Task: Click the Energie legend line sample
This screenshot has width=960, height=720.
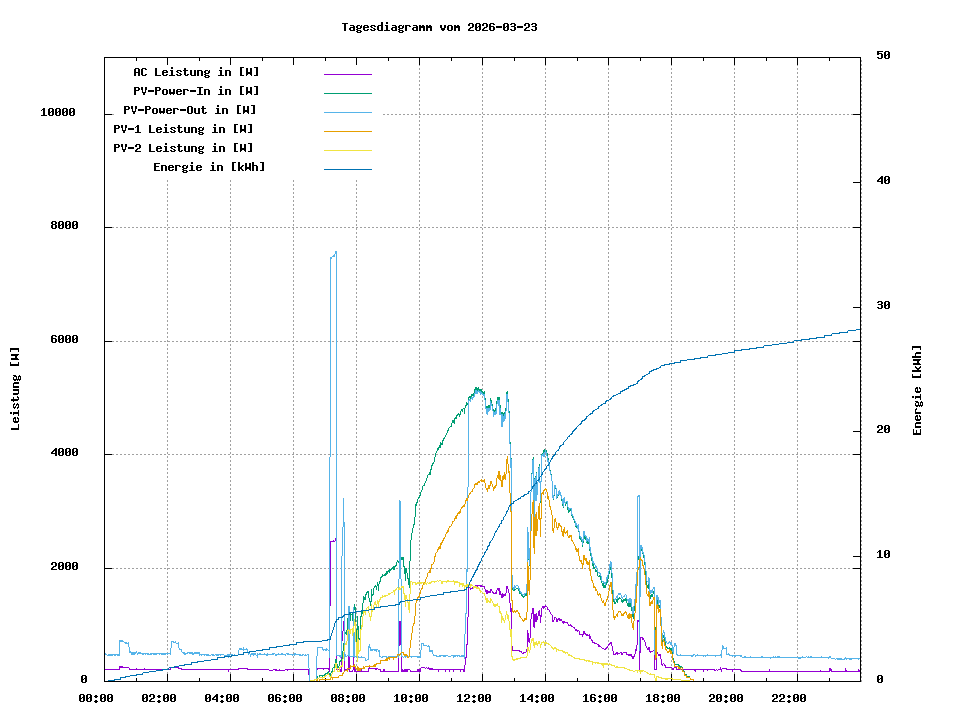Action: click(x=347, y=168)
